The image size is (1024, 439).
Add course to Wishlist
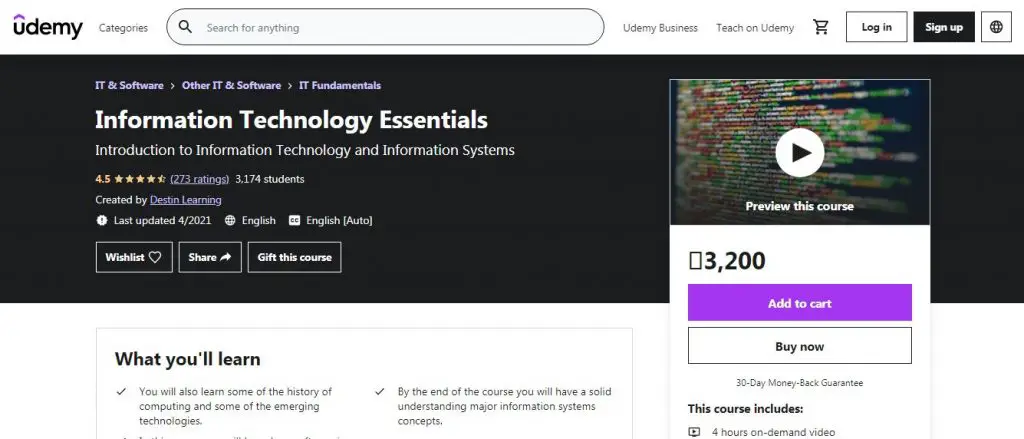click(133, 257)
